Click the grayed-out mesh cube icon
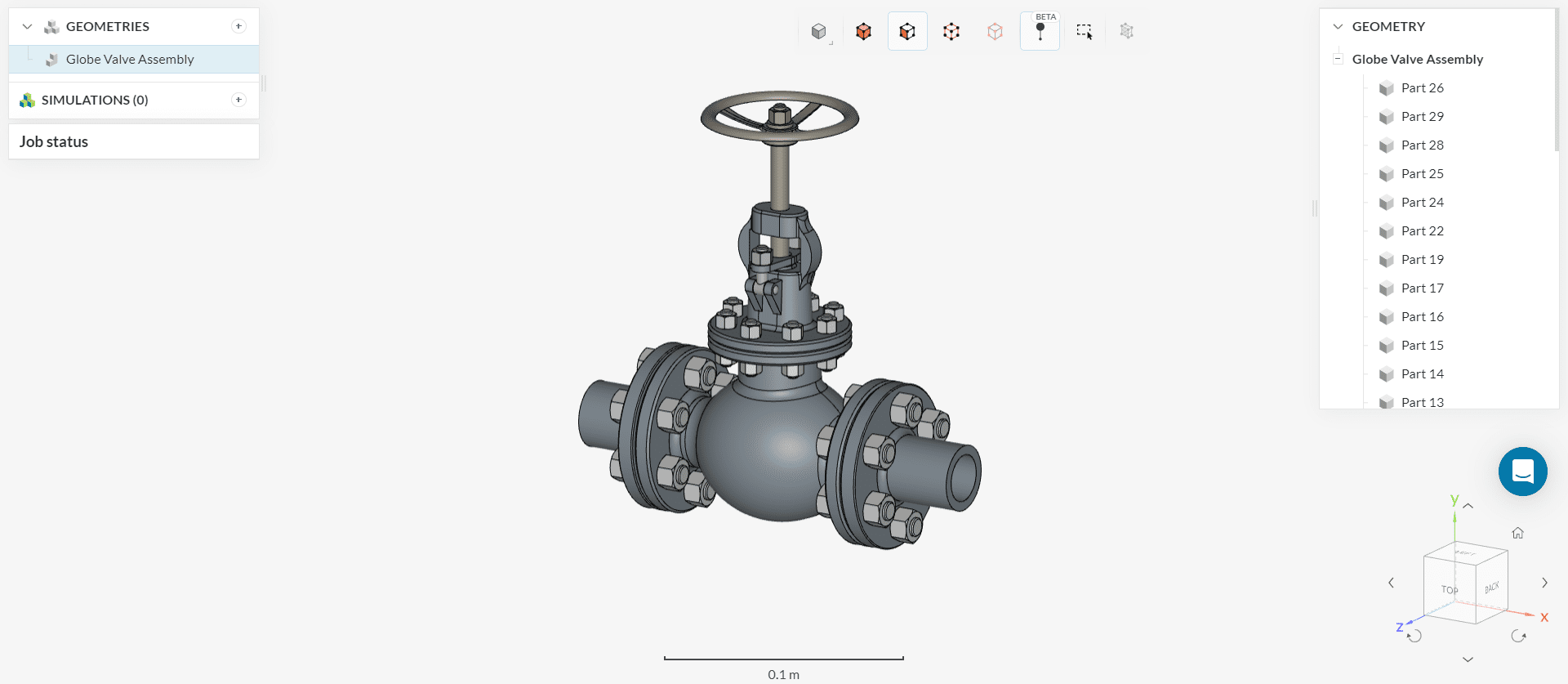1568x684 pixels. click(1127, 32)
